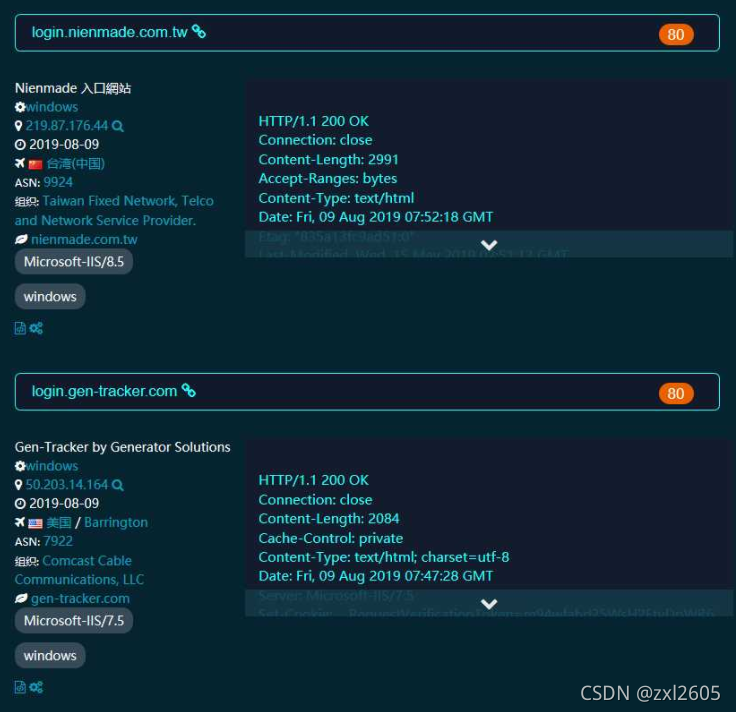Open link icon beside login.nienmade.com.tw
The image size is (736, 712).
coord(199,32)
